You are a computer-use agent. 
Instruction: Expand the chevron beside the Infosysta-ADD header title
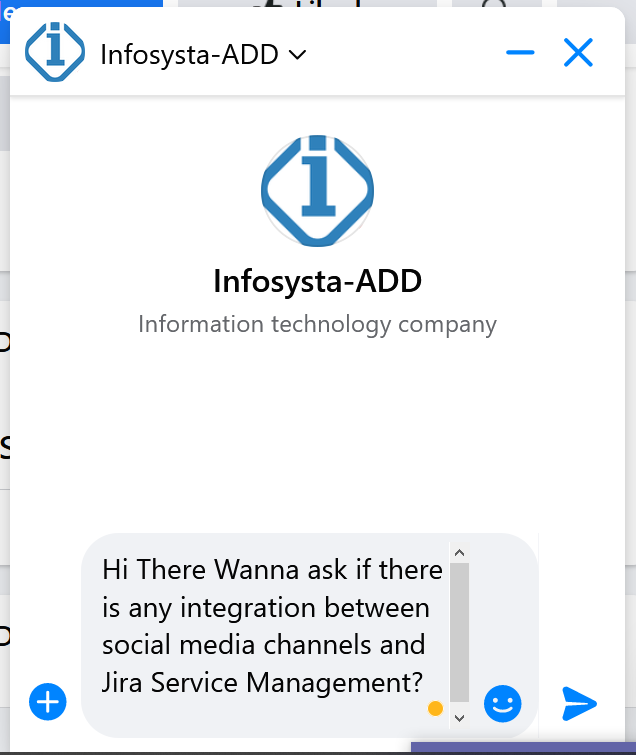[x=297, y=54]
